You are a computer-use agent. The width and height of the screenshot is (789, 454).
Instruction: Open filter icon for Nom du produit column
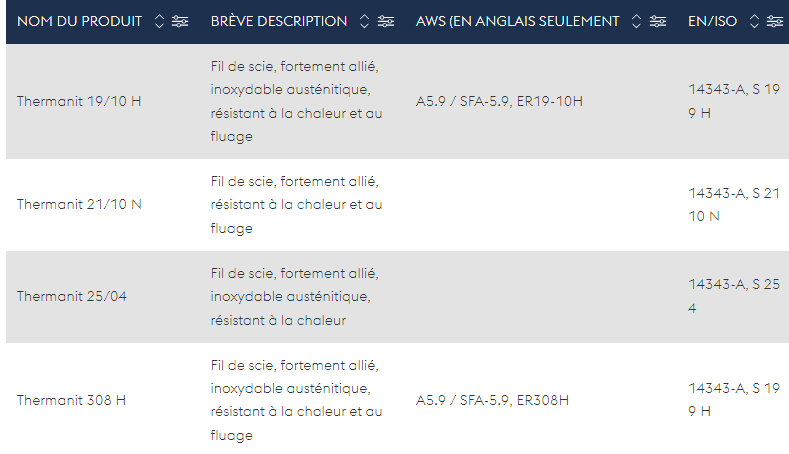tap(180, 21)
